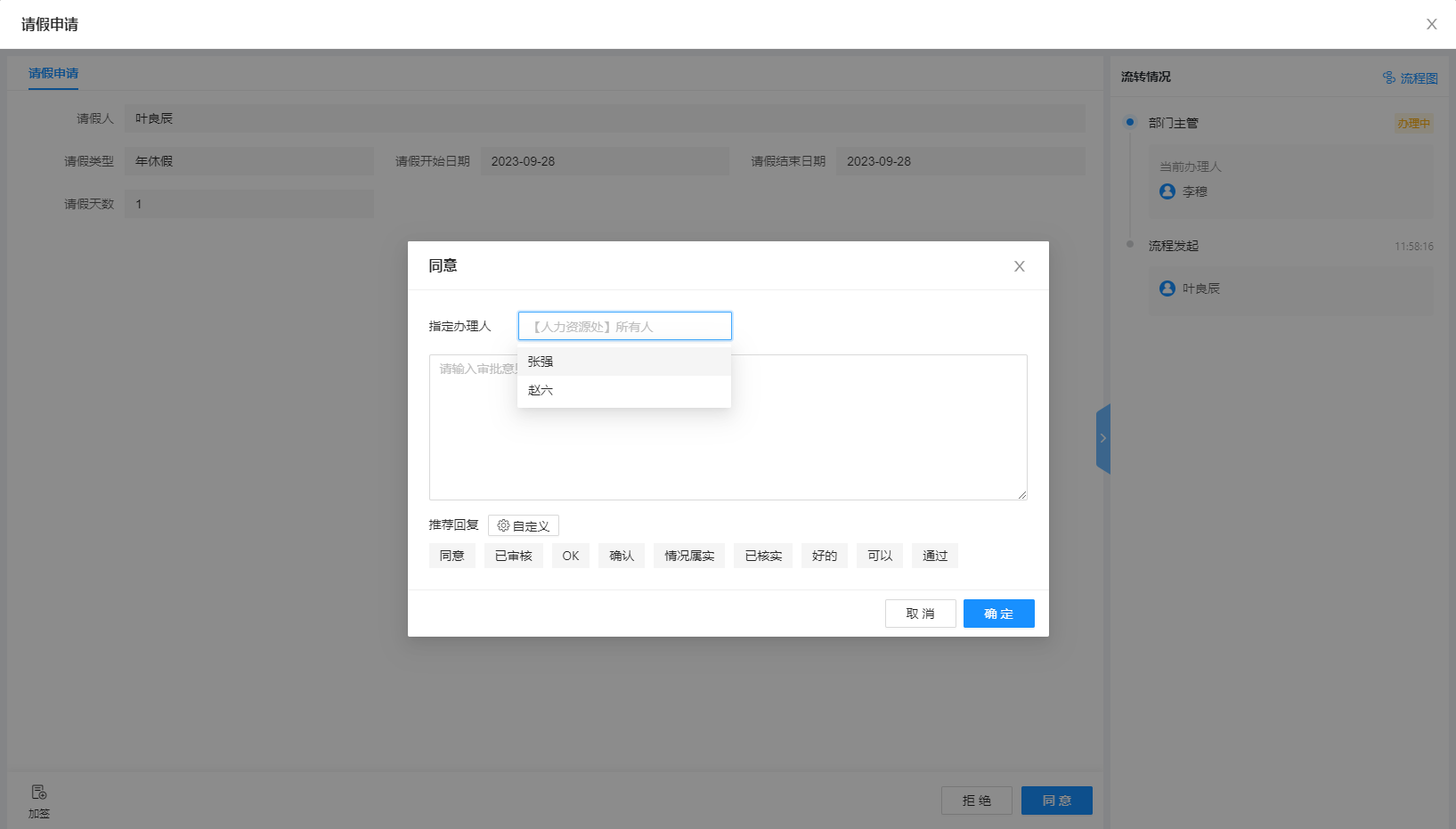Open the 指定办理人 dropdown field
The image size is (1456, 829).
(x=624, y=326)
